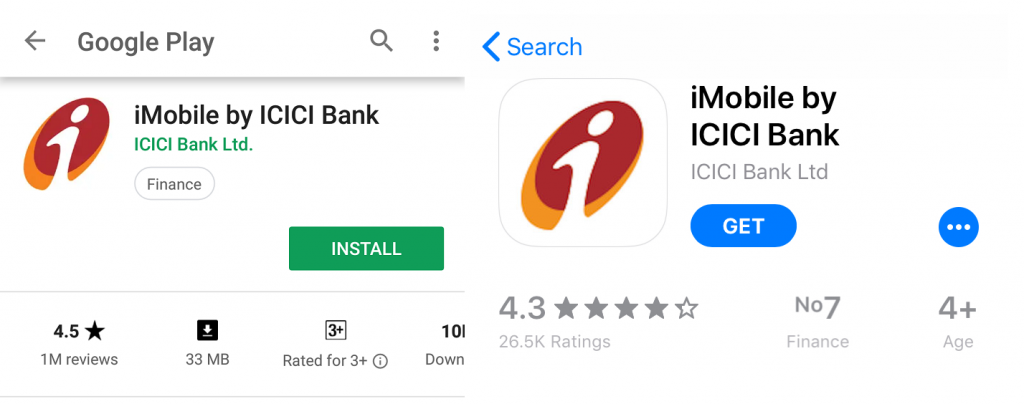The image size is (1024, 404).
Task: Click the green INSTALL button
Action: click(366, 249)
